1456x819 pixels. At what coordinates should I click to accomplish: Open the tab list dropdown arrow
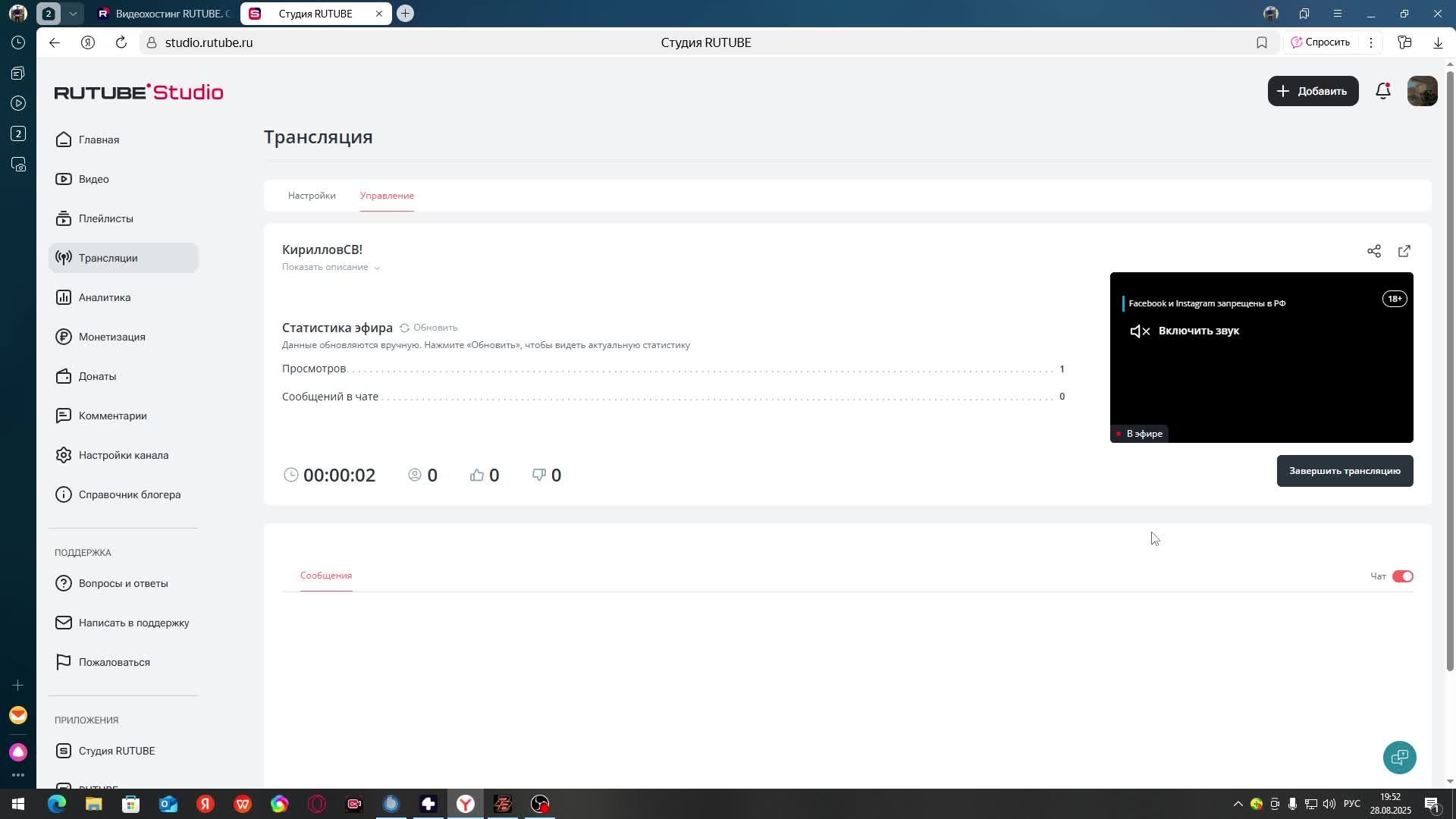(73, 14)
